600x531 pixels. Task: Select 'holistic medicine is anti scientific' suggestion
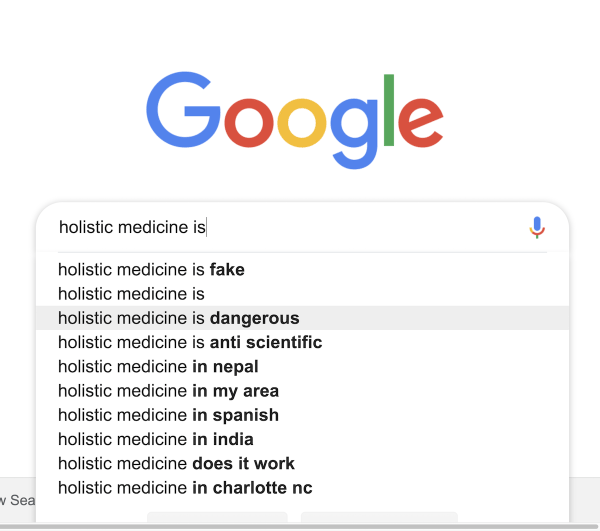[190, 343]
